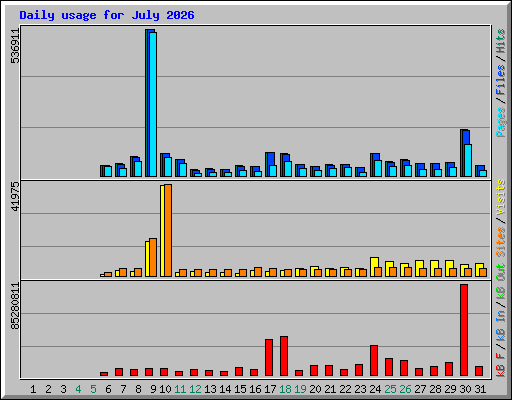Select the tall day 9 pages bar
This screenshot has width=512, height=400.
153,104
